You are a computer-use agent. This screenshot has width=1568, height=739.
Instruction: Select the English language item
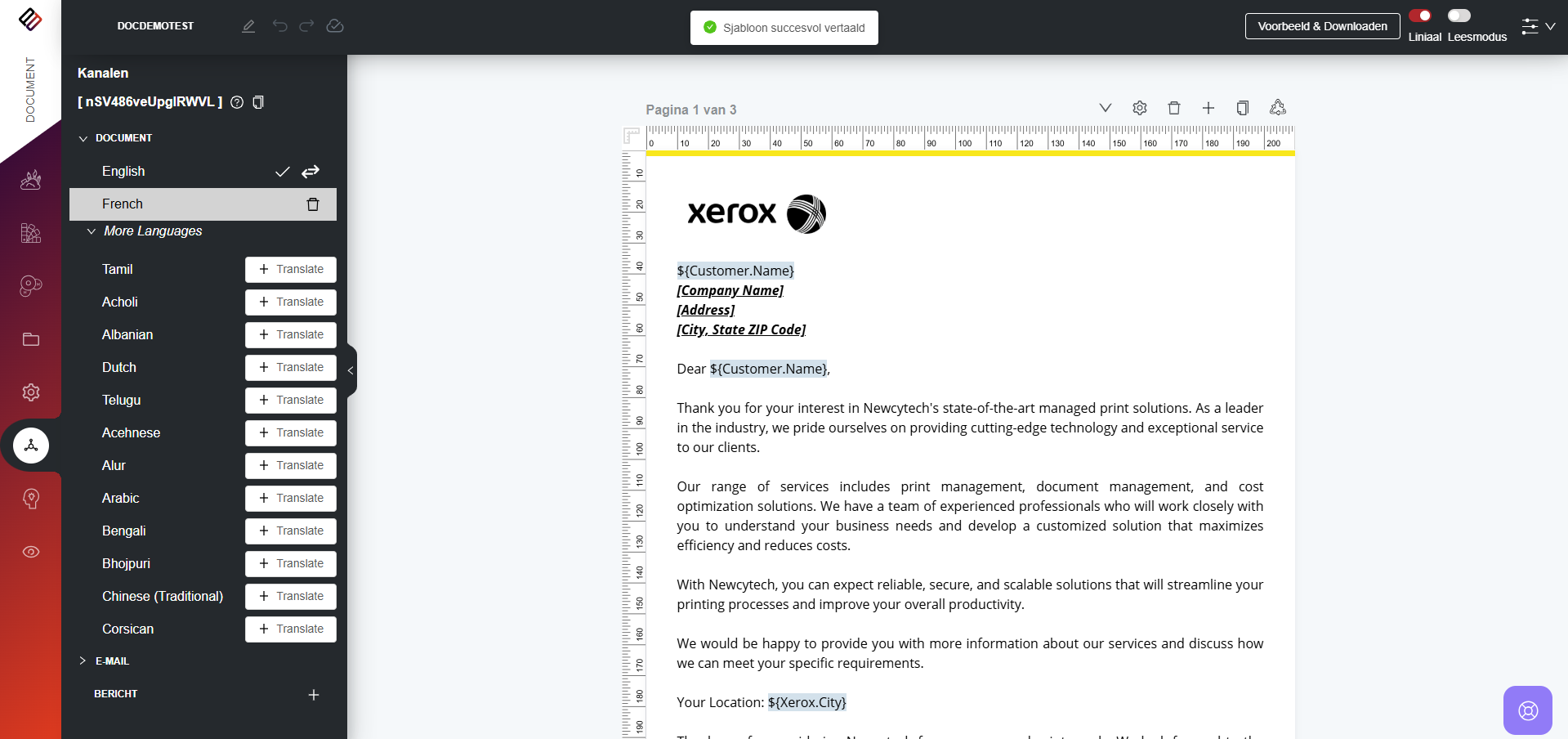coord(123,172)
